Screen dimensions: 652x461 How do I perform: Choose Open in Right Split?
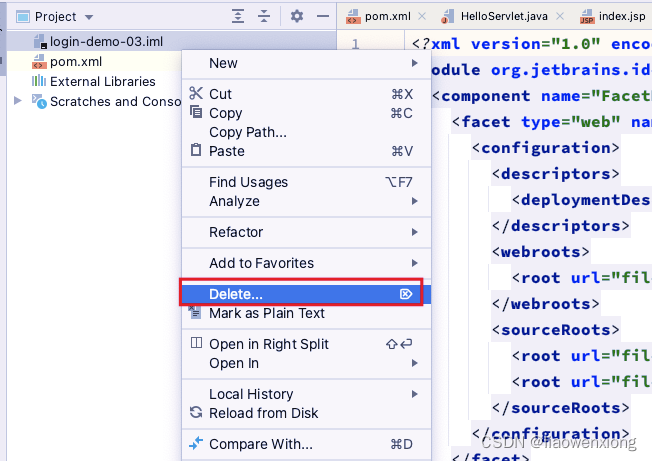[x=306, y=344]
